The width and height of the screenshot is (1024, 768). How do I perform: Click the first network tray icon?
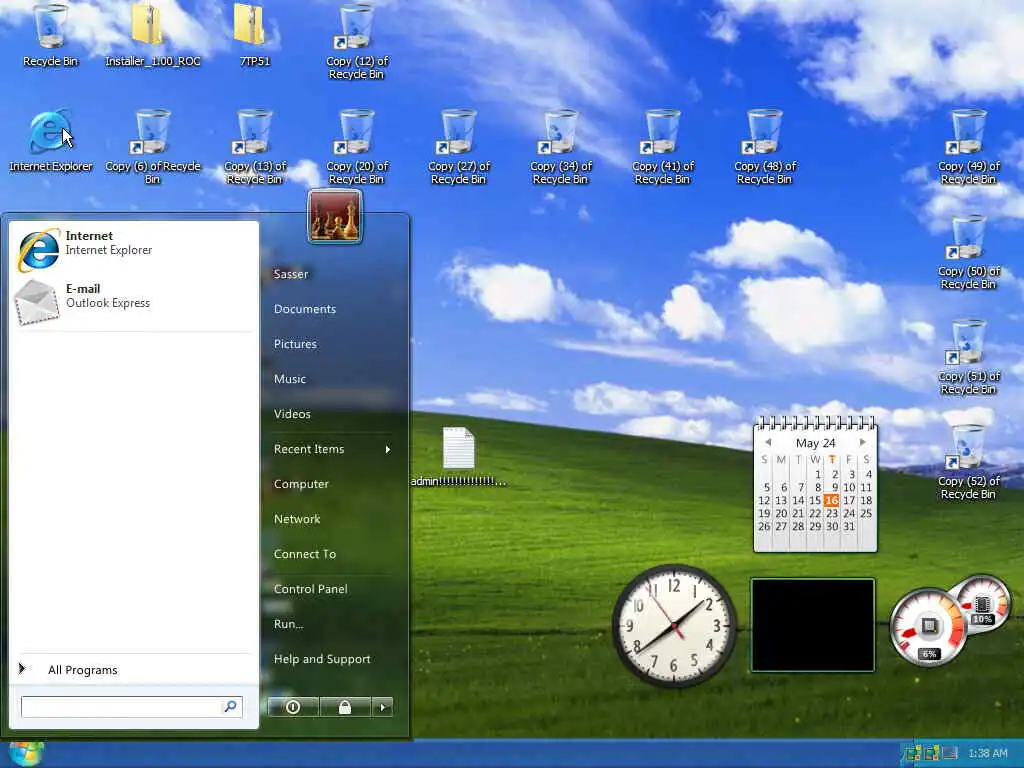click(914, 754)
